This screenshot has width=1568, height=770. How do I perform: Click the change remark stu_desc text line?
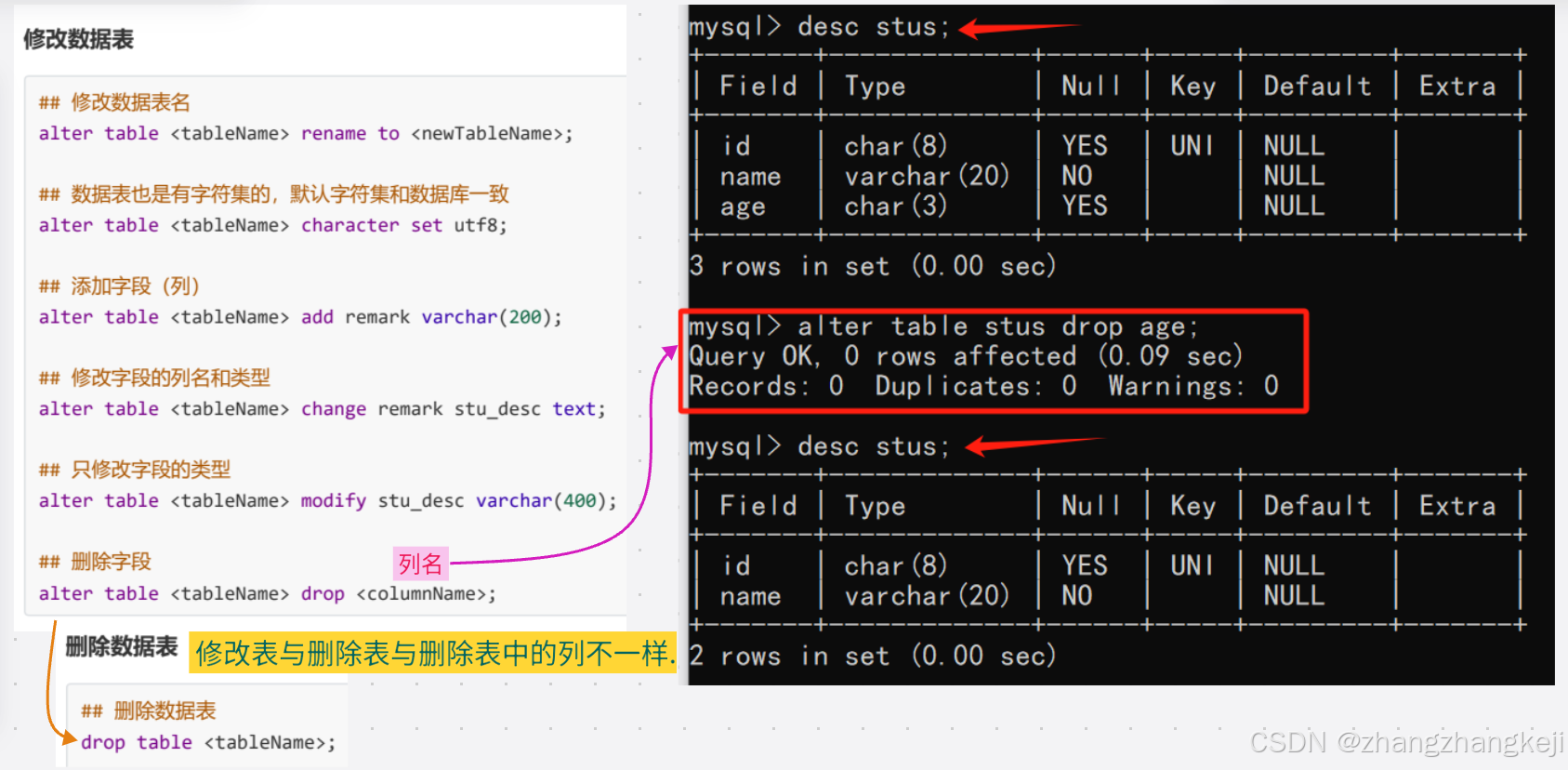[x=322, y=409]
